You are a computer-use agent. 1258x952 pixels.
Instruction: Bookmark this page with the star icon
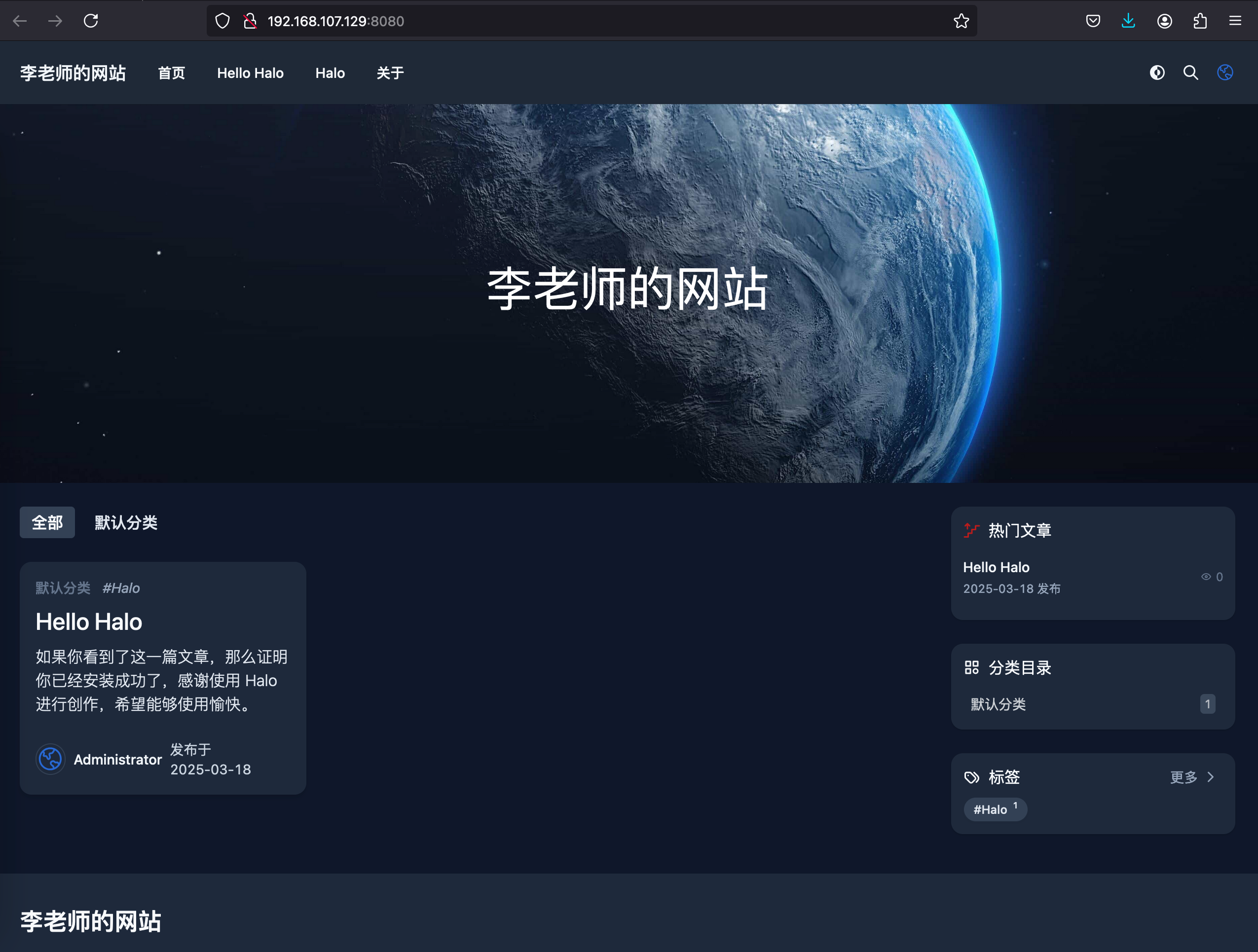pos(961,21)
